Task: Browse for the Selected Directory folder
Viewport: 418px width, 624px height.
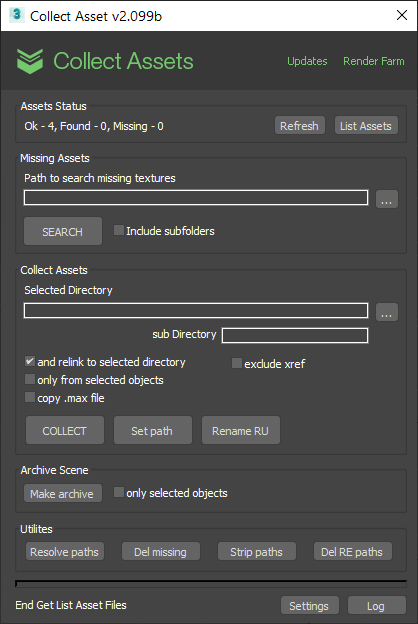Action: click(387, 312)
